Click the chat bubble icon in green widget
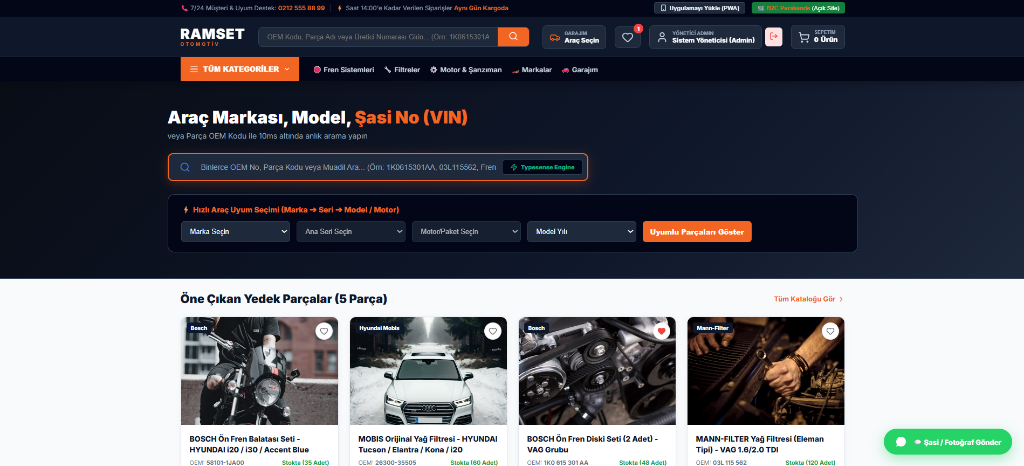 901,442
